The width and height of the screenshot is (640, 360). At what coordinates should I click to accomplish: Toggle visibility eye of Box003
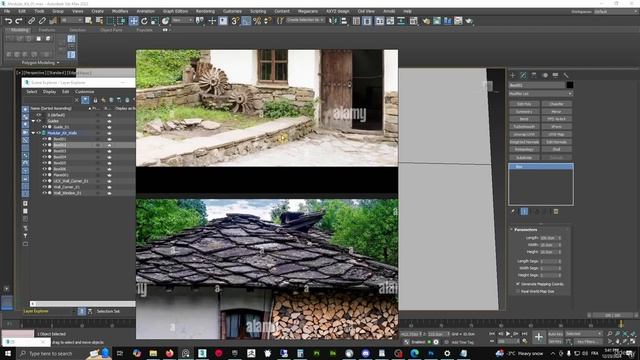[x=44, y=151]
